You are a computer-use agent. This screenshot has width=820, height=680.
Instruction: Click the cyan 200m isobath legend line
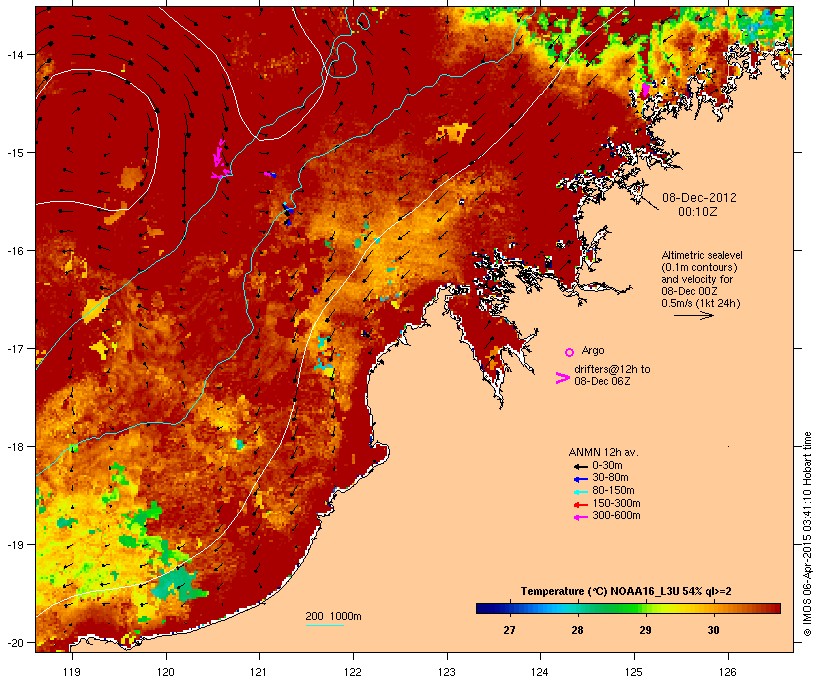pos(324,625)
